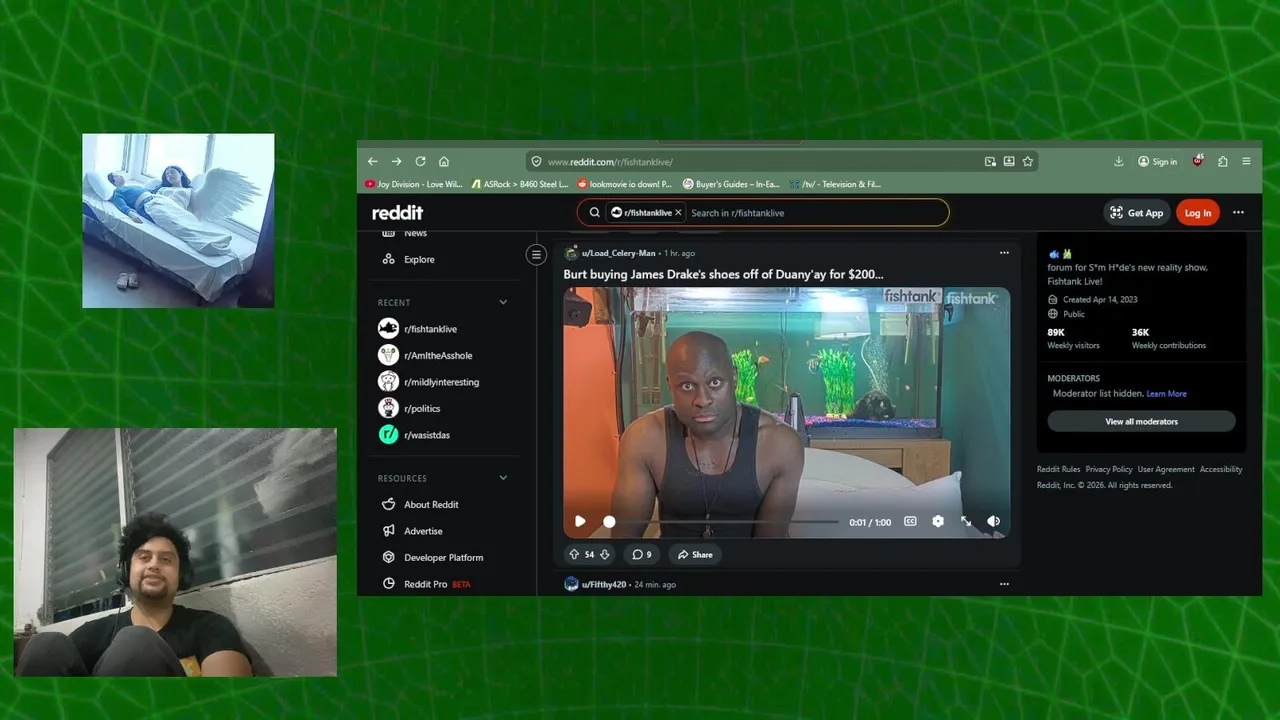Open the browser downloads icon
1280x720 pixels.
(1118, 161)
